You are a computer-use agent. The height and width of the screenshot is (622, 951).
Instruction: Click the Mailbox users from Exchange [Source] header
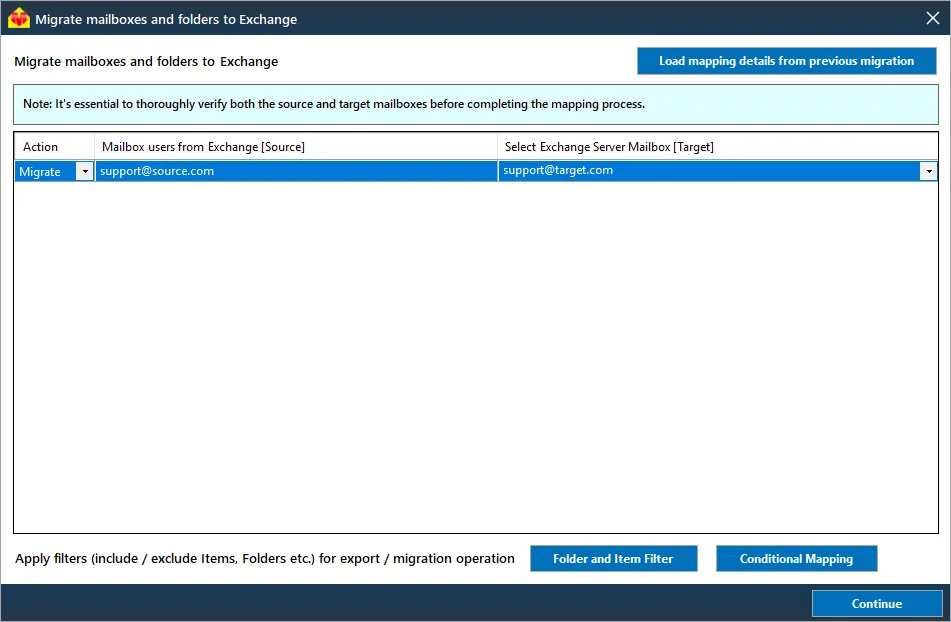pos(296,147)
